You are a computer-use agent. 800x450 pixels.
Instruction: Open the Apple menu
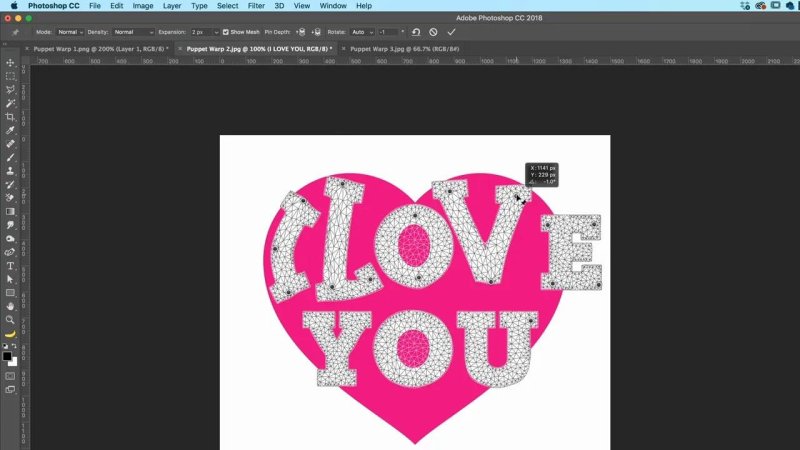[14, 6]
